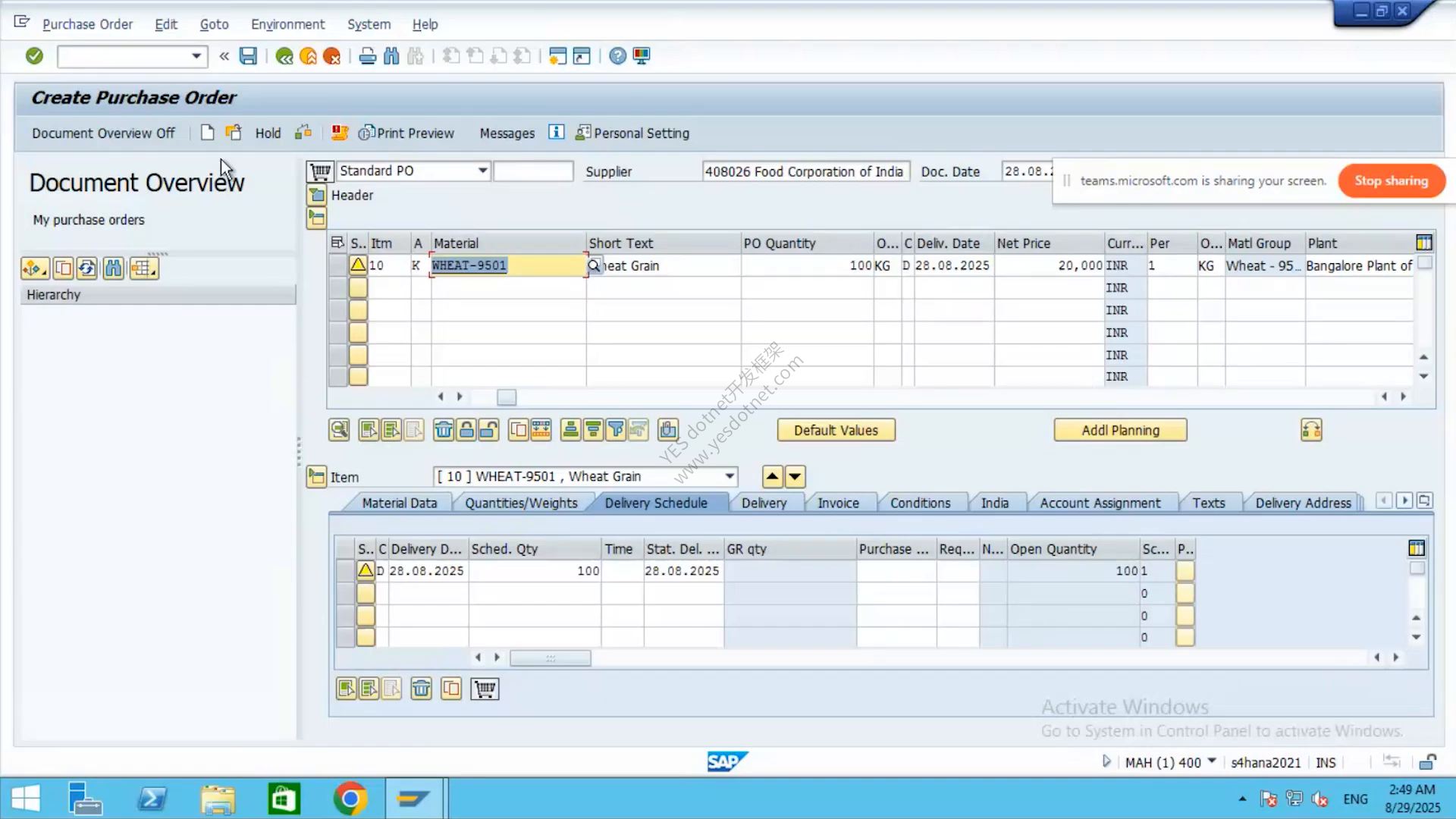Open the Standard PO document type dropdown

pos(482,171)
